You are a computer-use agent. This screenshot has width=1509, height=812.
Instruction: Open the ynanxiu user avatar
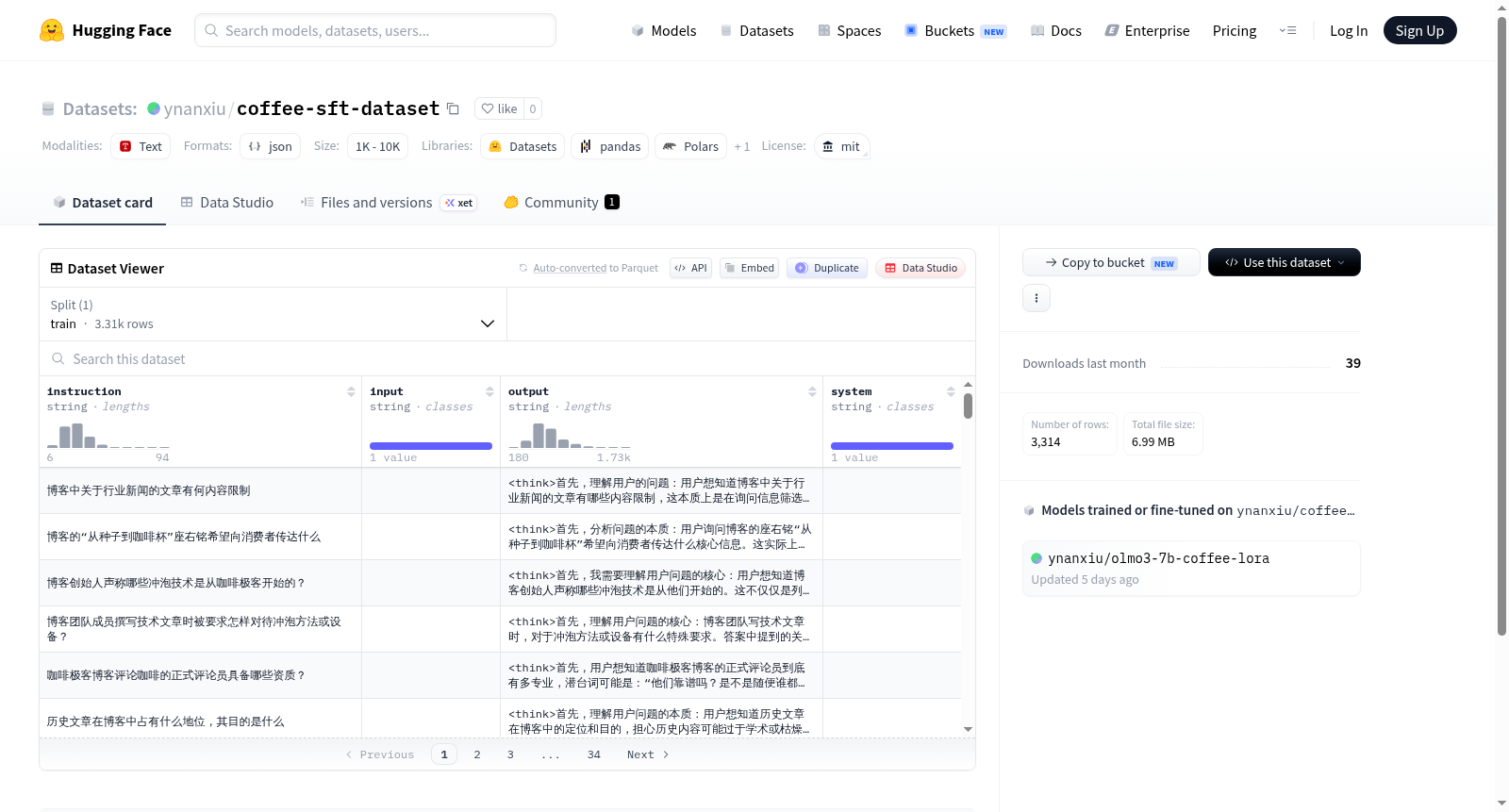coord(154,108)
